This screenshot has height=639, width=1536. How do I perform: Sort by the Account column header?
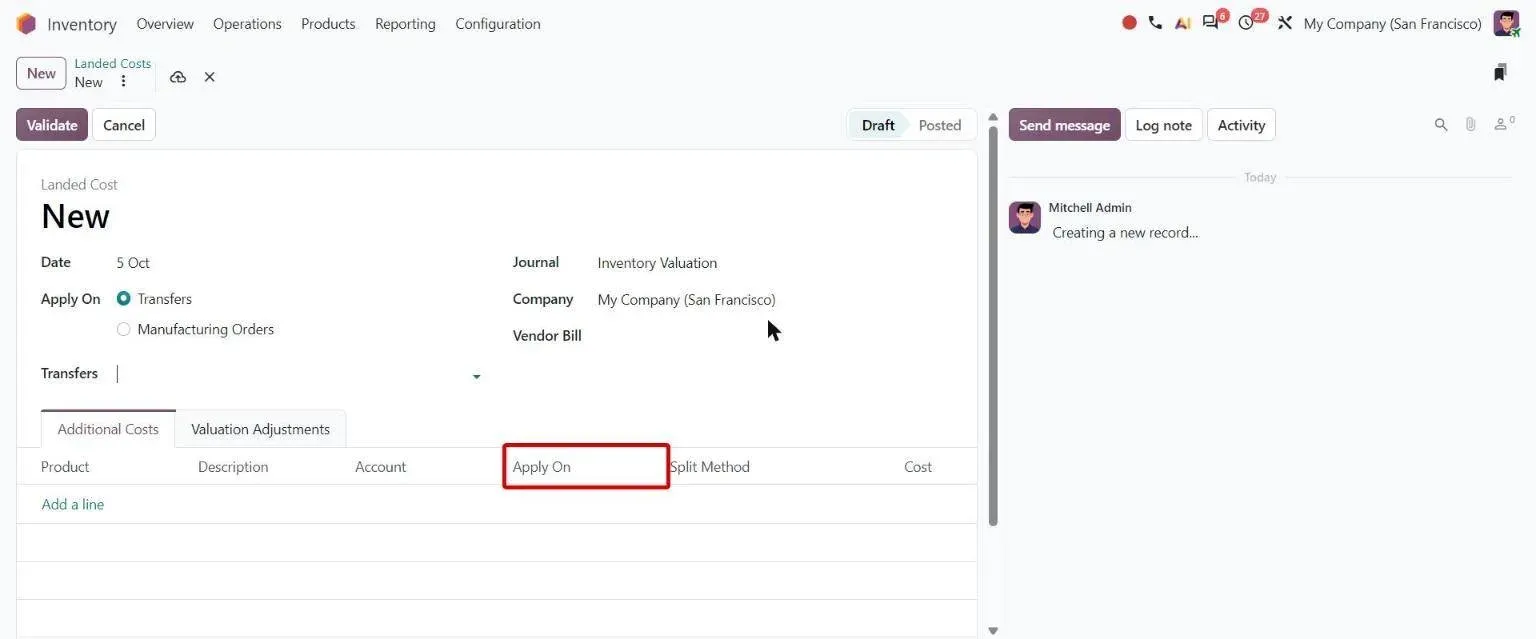[x=380, y=467]
